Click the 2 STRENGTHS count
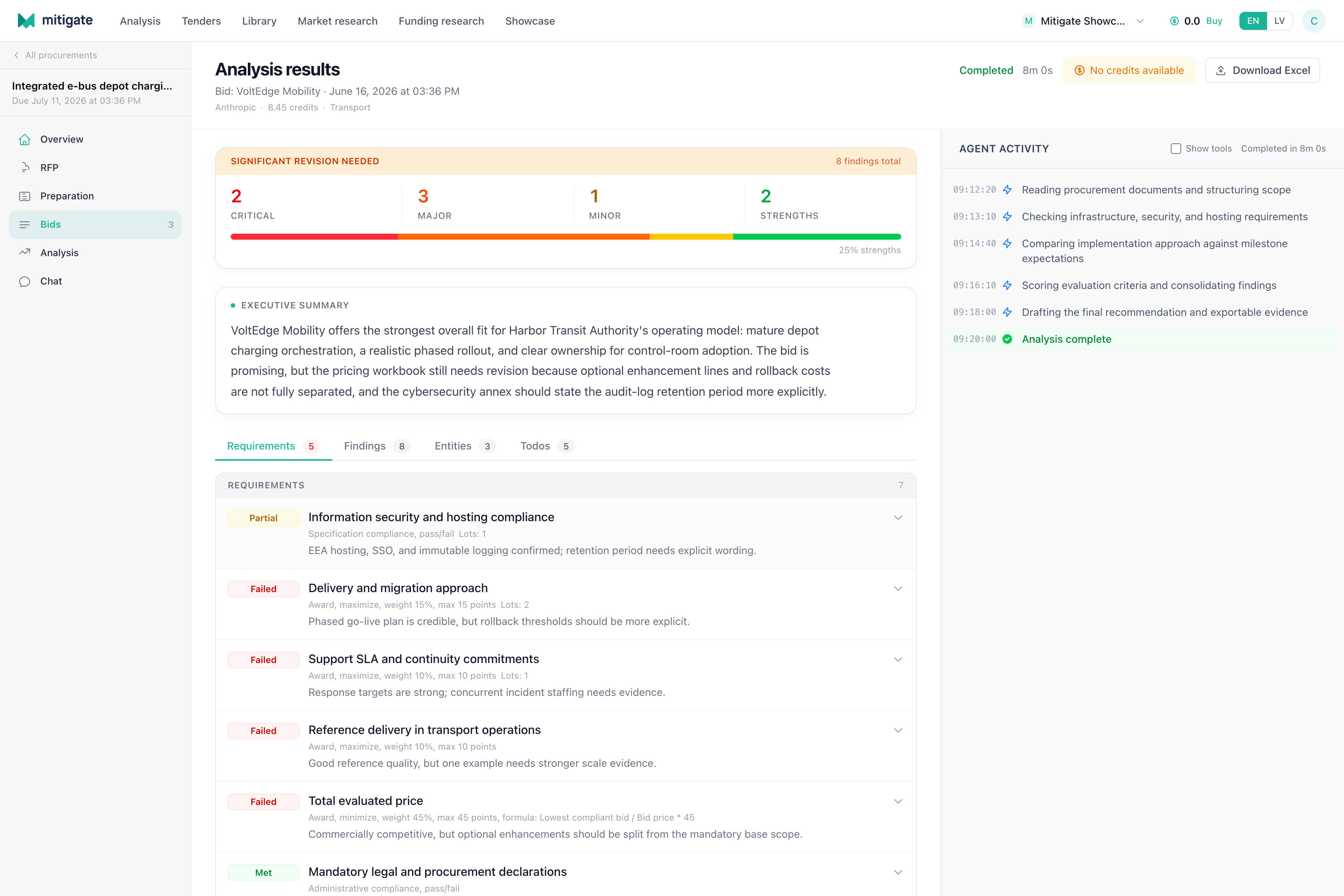The image size is (1344, 896). point(789,204)
